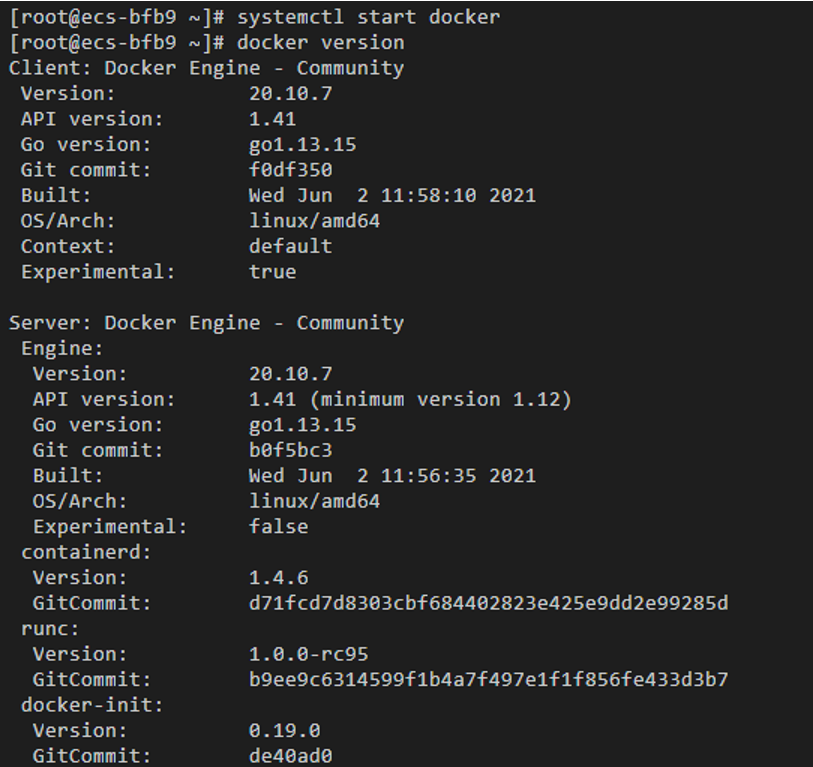
Task: Click the 'Engine:' section label
Action: [62, 348]
